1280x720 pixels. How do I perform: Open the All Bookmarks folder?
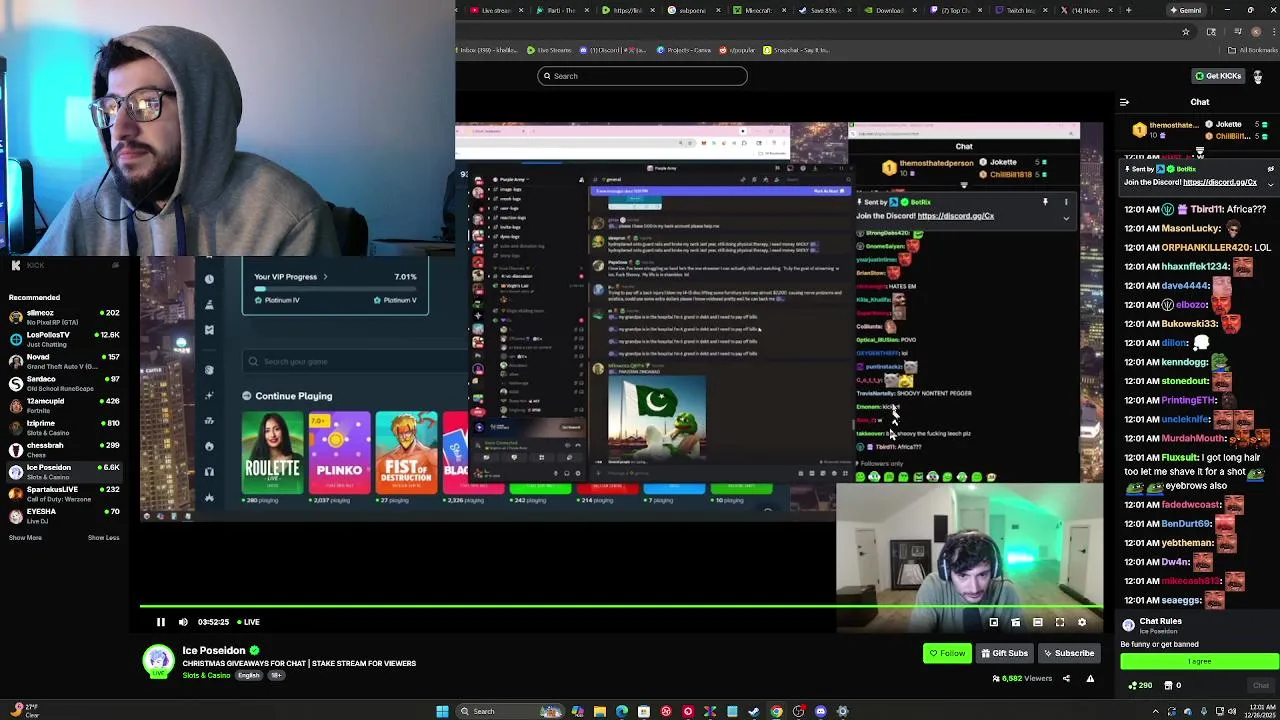1253,50
